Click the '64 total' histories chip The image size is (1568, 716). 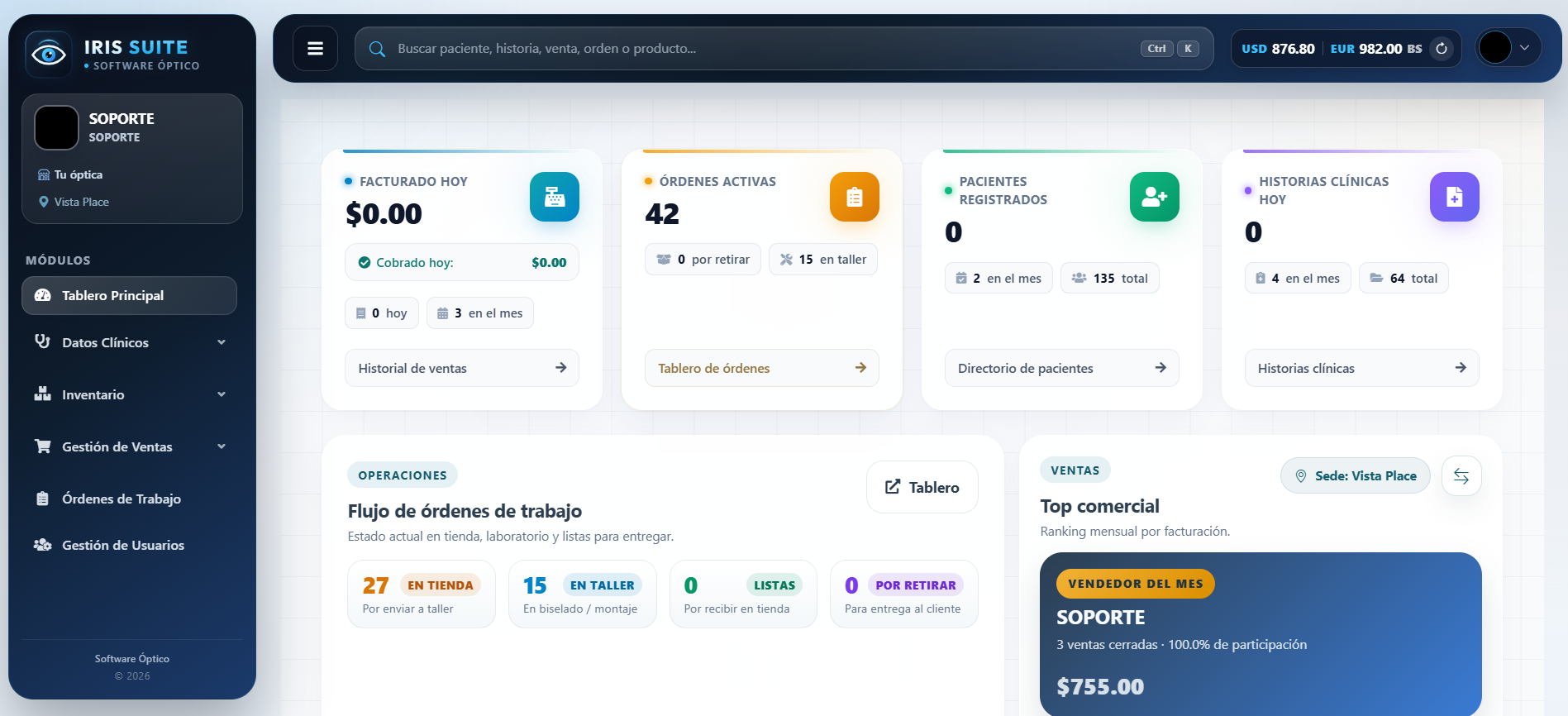coord(1404,279)
